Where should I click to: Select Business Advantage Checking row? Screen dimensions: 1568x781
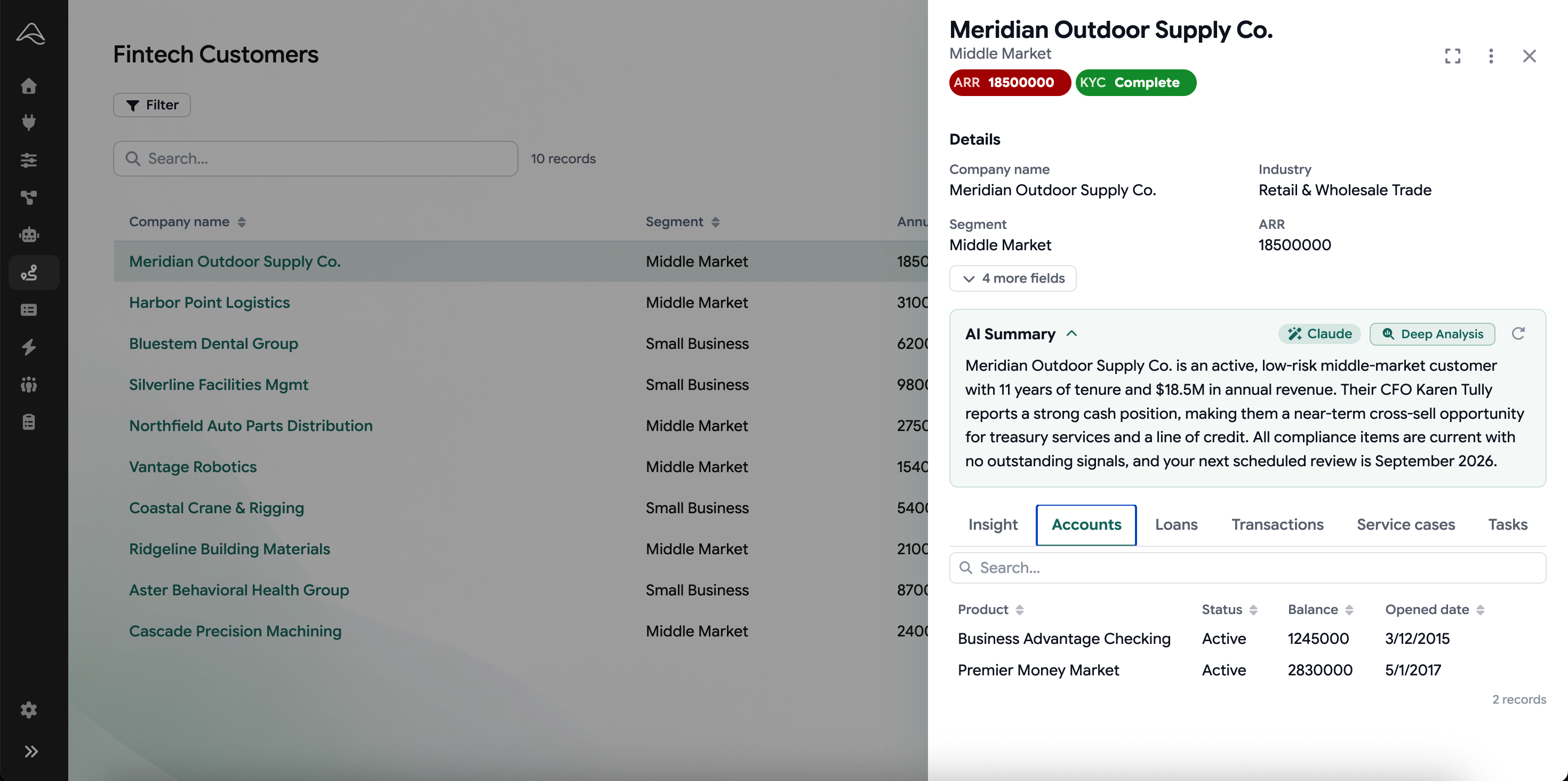click(x=1247, y=639)
